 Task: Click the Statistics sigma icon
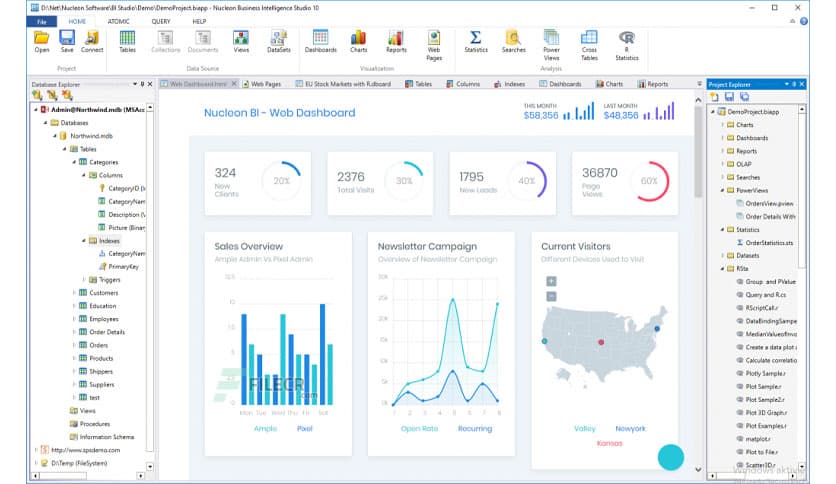coord(476,42)
